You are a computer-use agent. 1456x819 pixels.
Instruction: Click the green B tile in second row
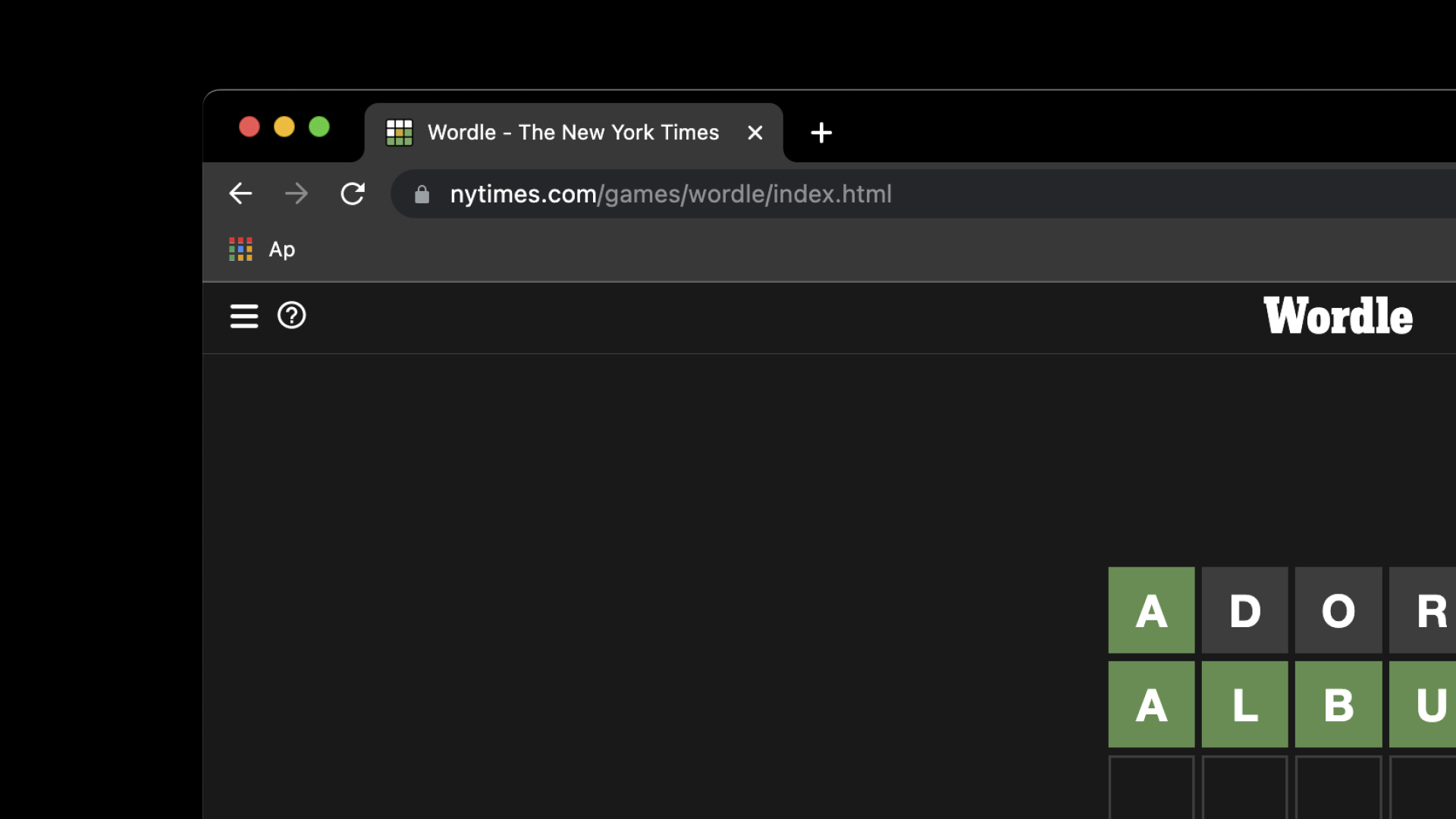[1338, 704]
